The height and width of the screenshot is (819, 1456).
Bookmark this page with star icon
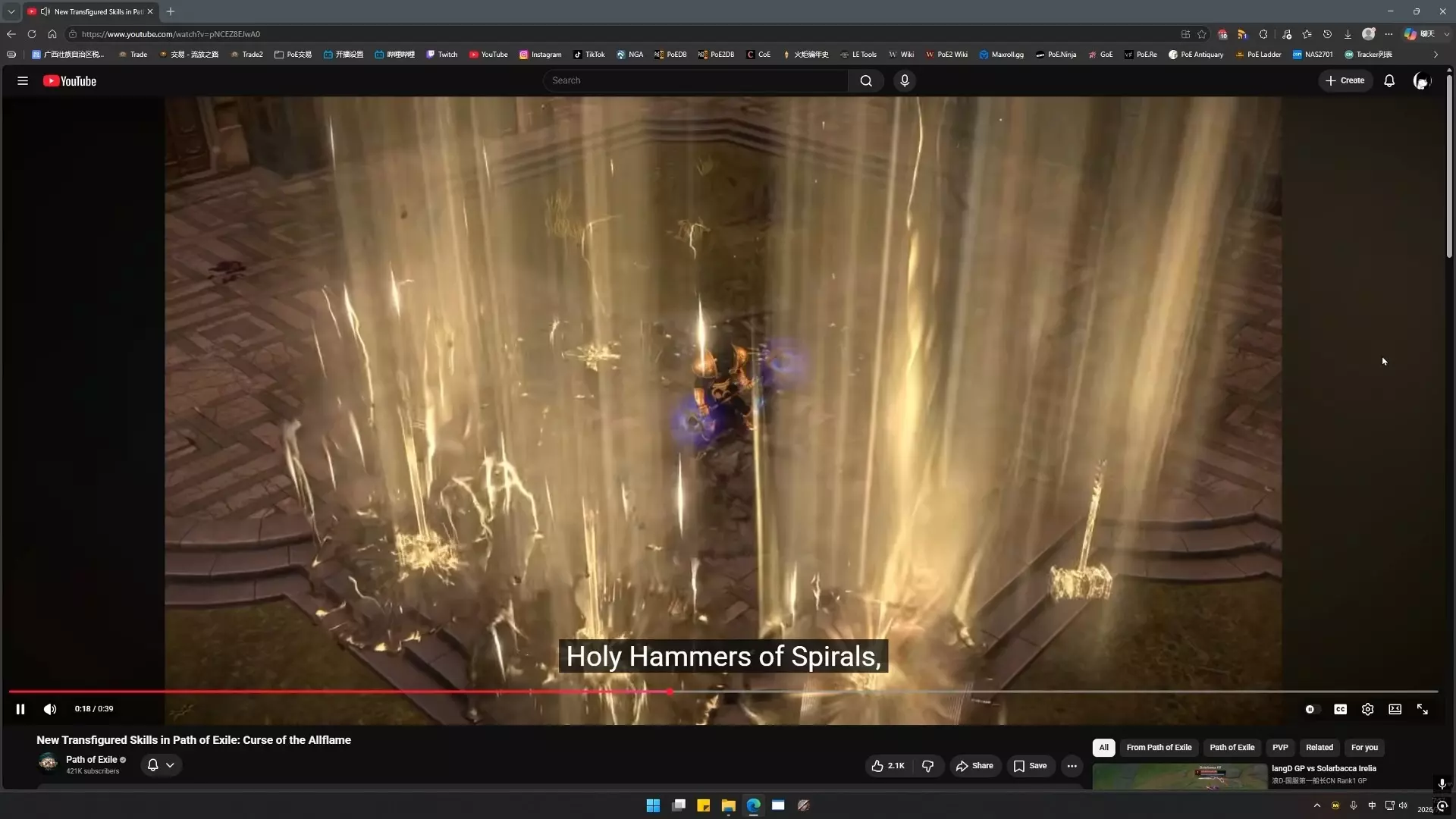(1202, 34)
